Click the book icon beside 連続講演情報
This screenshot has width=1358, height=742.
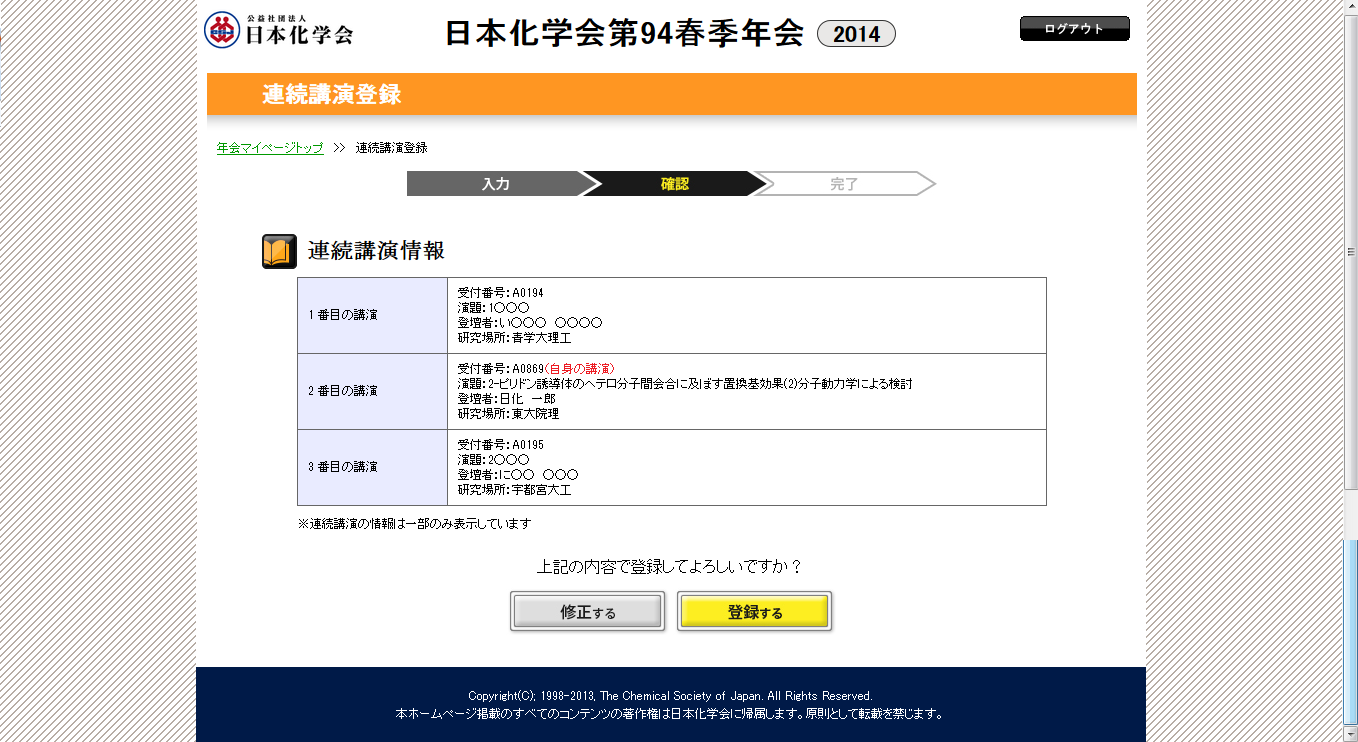pos(279,251)
